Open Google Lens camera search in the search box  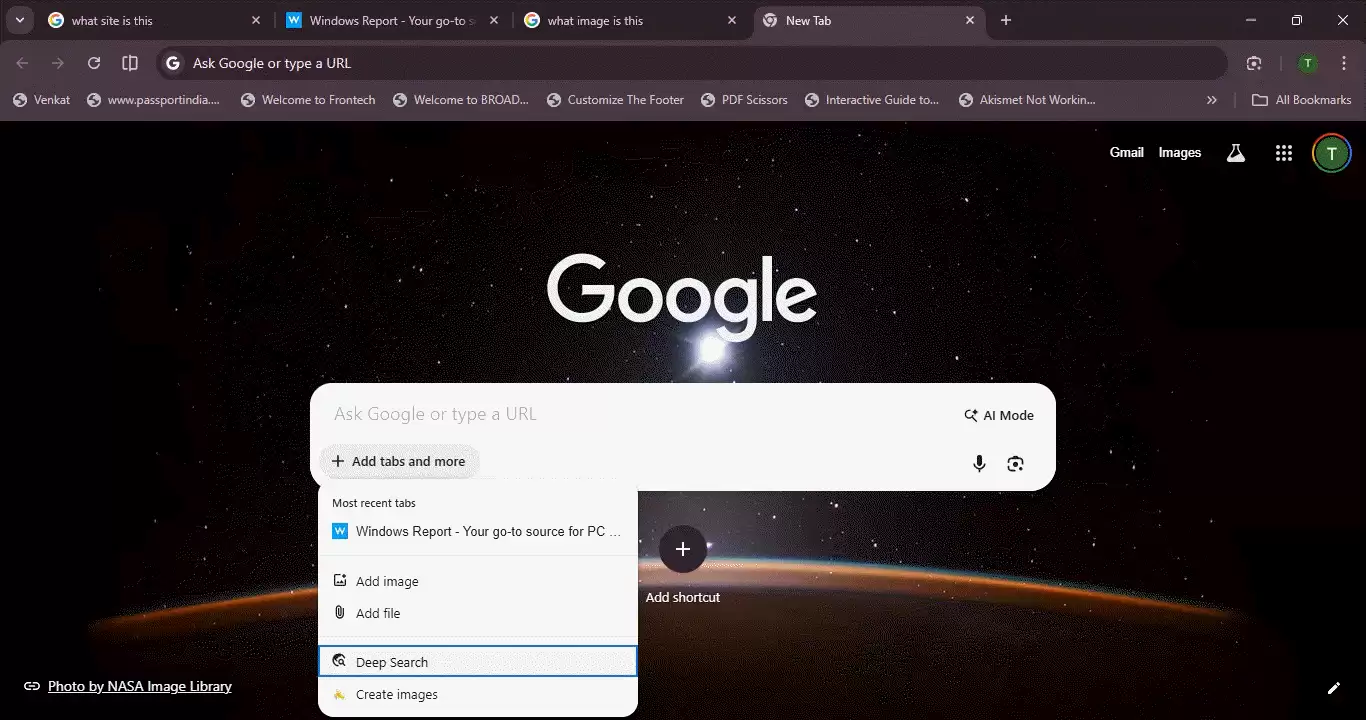point(1015,463)
